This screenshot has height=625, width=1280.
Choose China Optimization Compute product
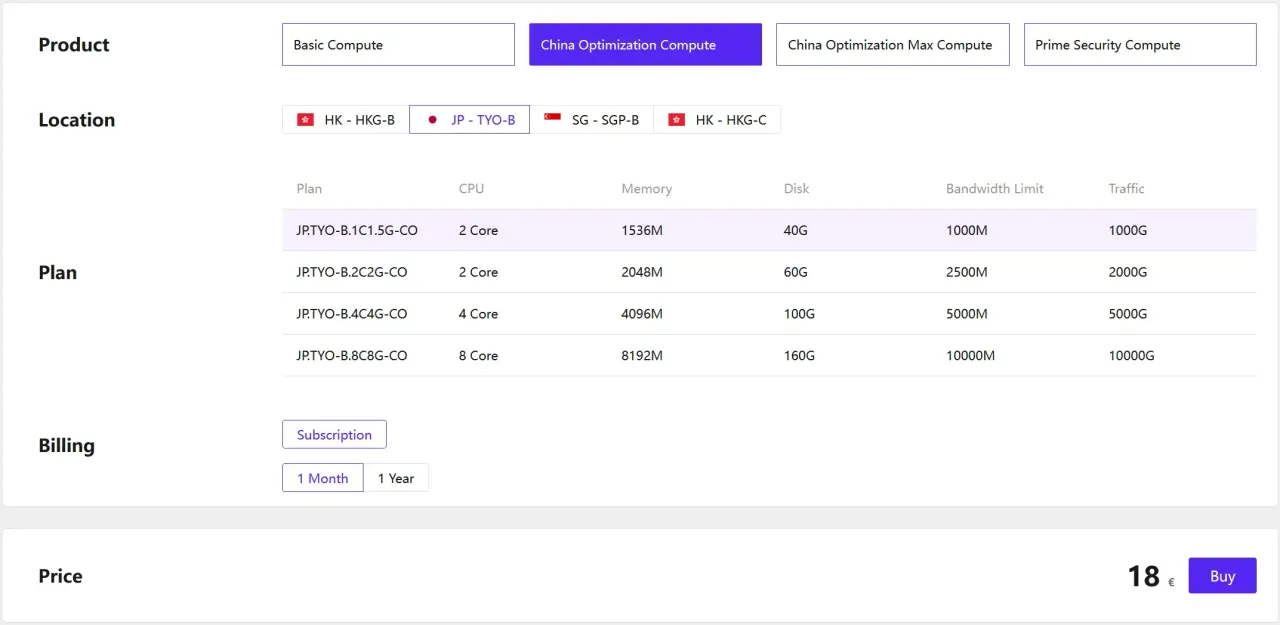(x=645, y=45)
